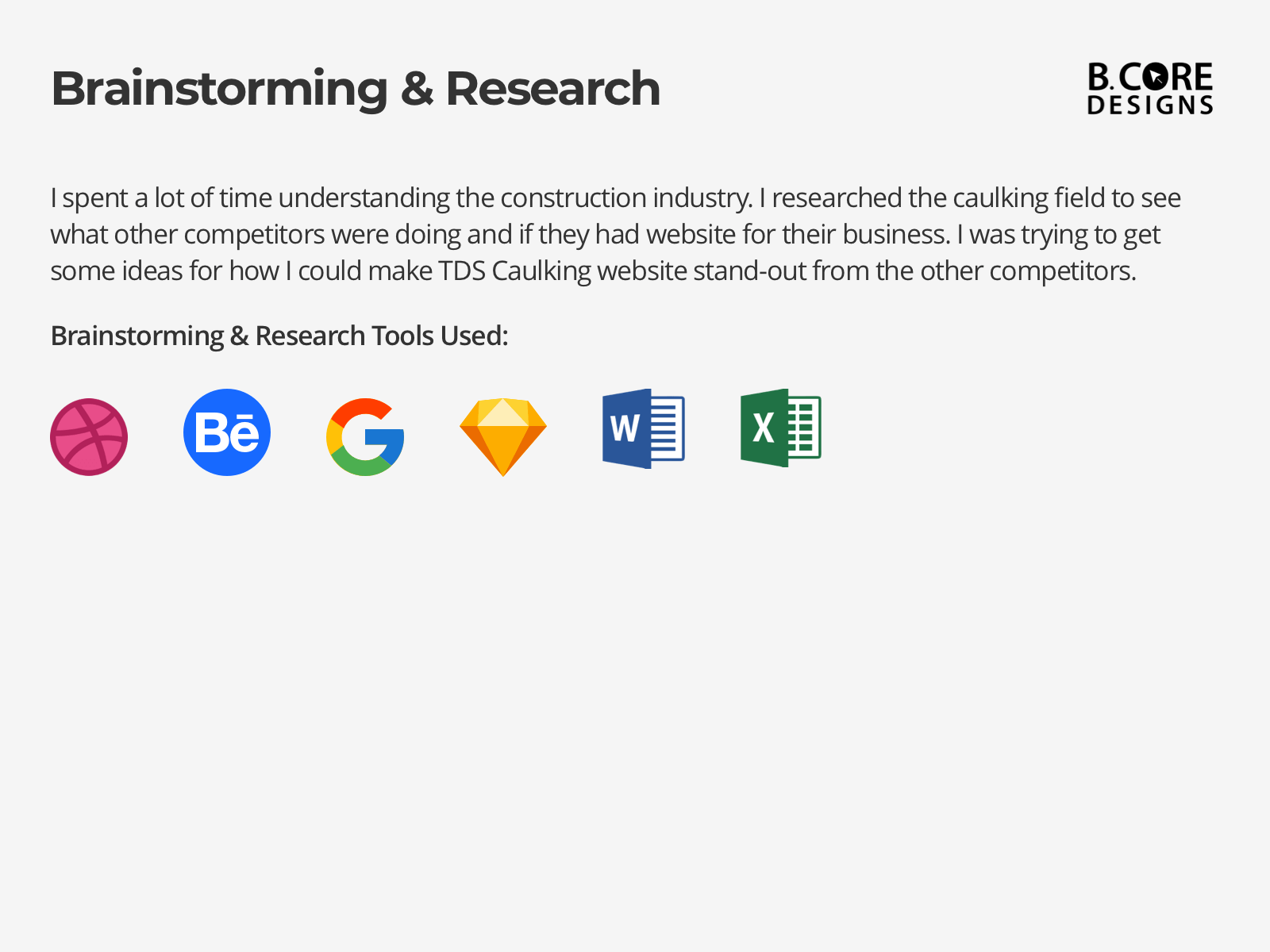Click the word Research in the slide title
This screenshot has height=952, width=1270.
point(553,88)
